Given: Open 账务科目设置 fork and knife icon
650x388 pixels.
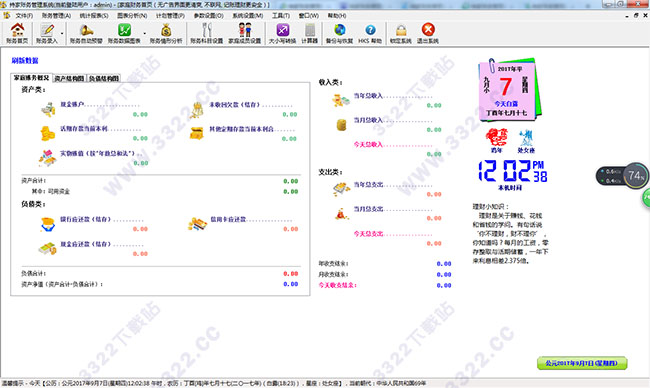Looking at the screenshot, I should point(206,33).
